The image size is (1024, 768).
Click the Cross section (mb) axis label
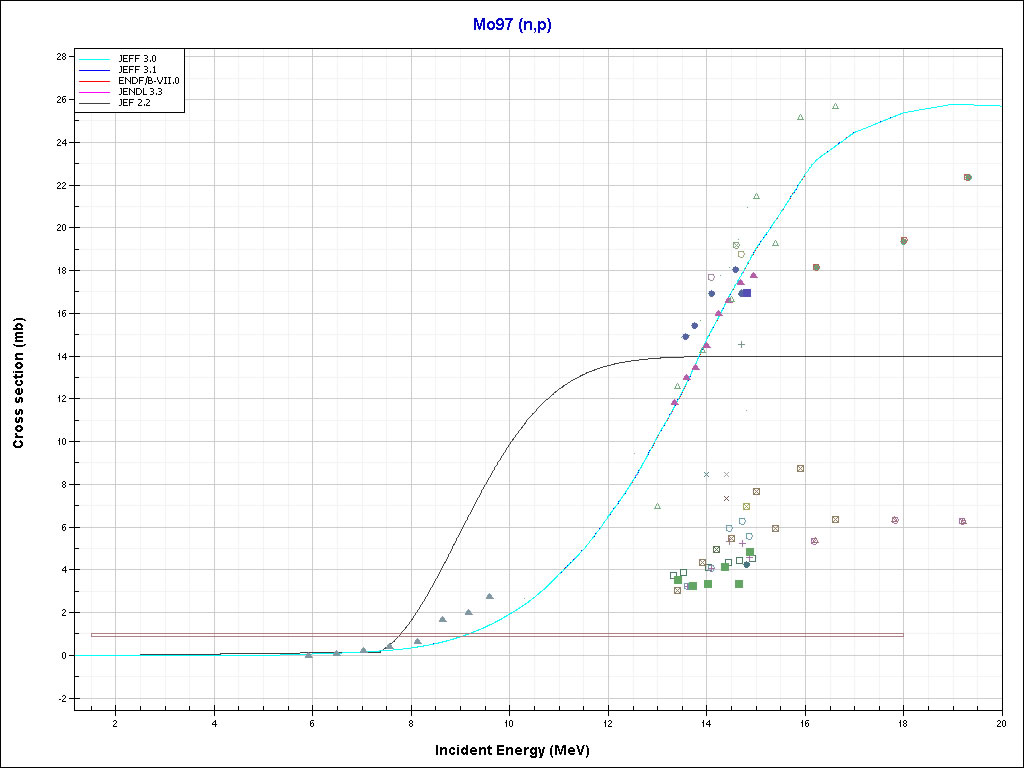pos(18,383)
